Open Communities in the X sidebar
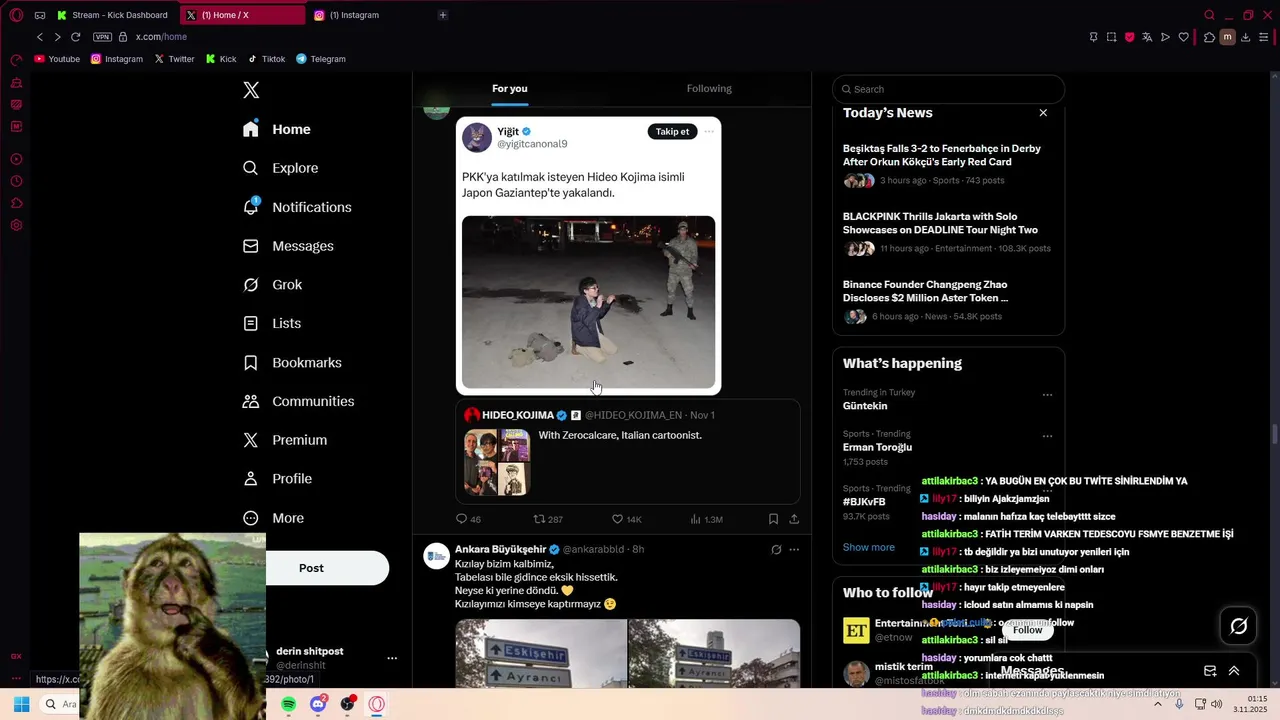 pyautogui.click(x=298, y=401)
